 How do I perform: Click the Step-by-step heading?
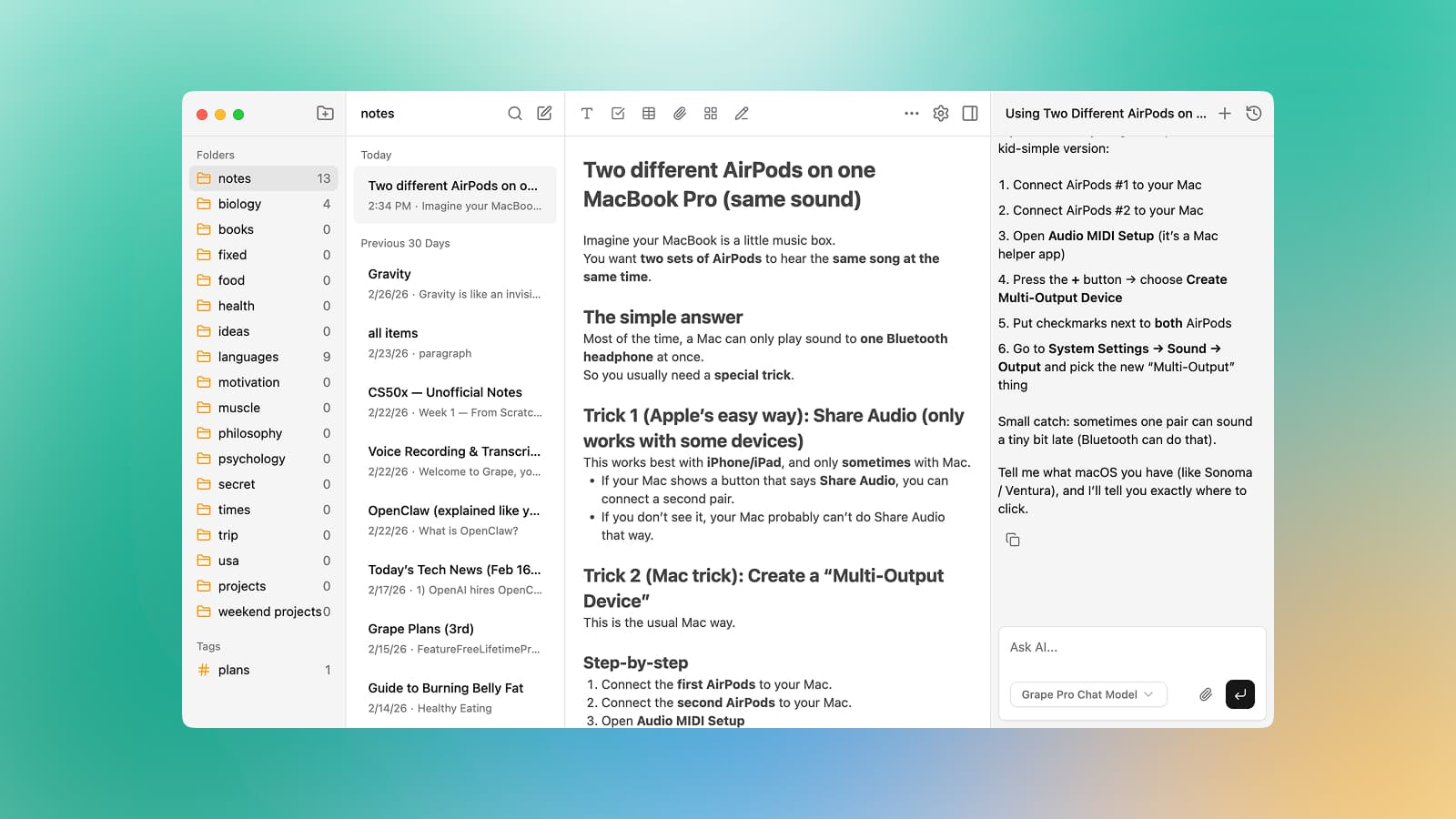pos(635,662)
